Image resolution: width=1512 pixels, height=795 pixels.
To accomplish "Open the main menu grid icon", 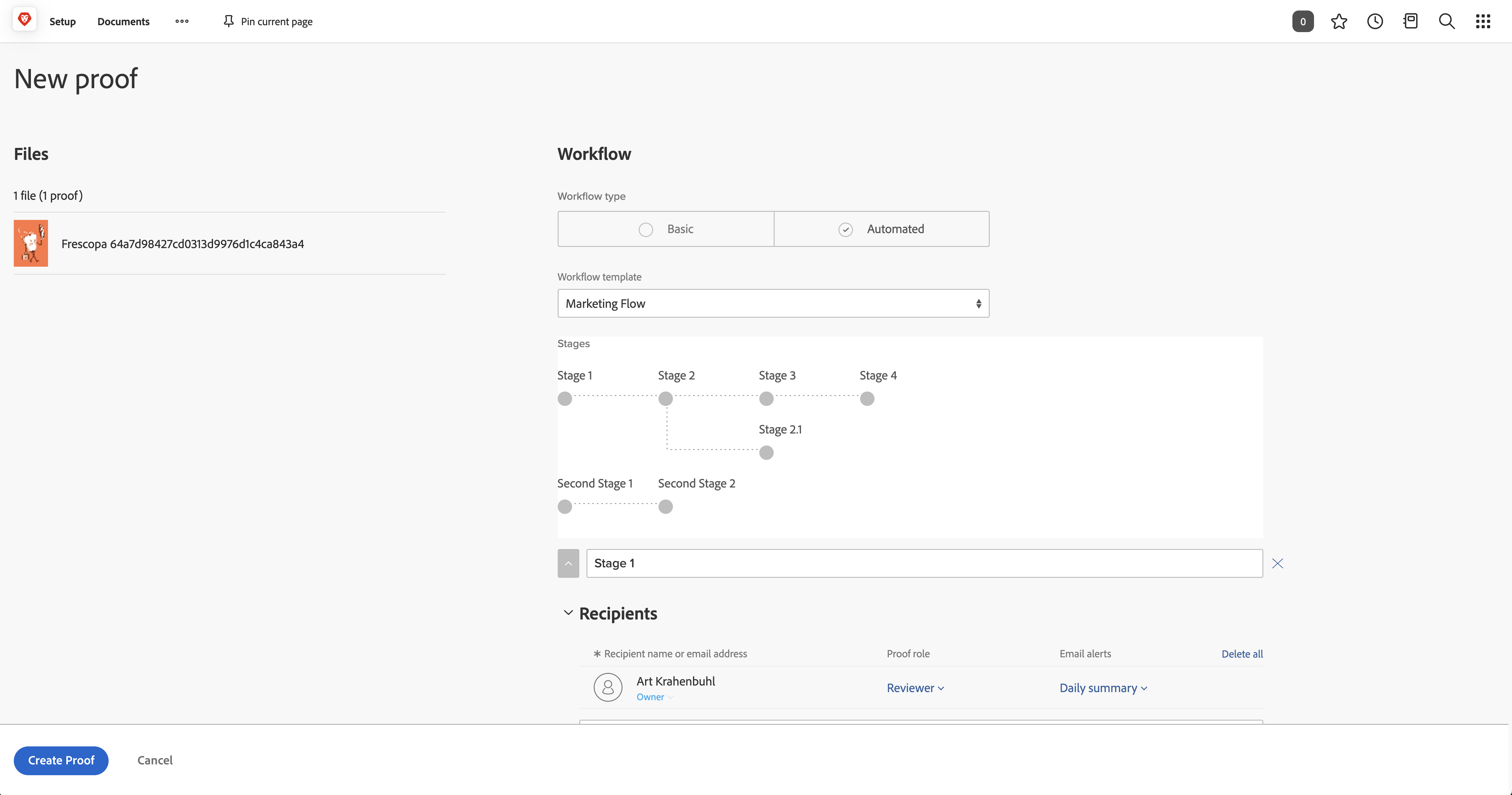I will (x=1483, y=21).
